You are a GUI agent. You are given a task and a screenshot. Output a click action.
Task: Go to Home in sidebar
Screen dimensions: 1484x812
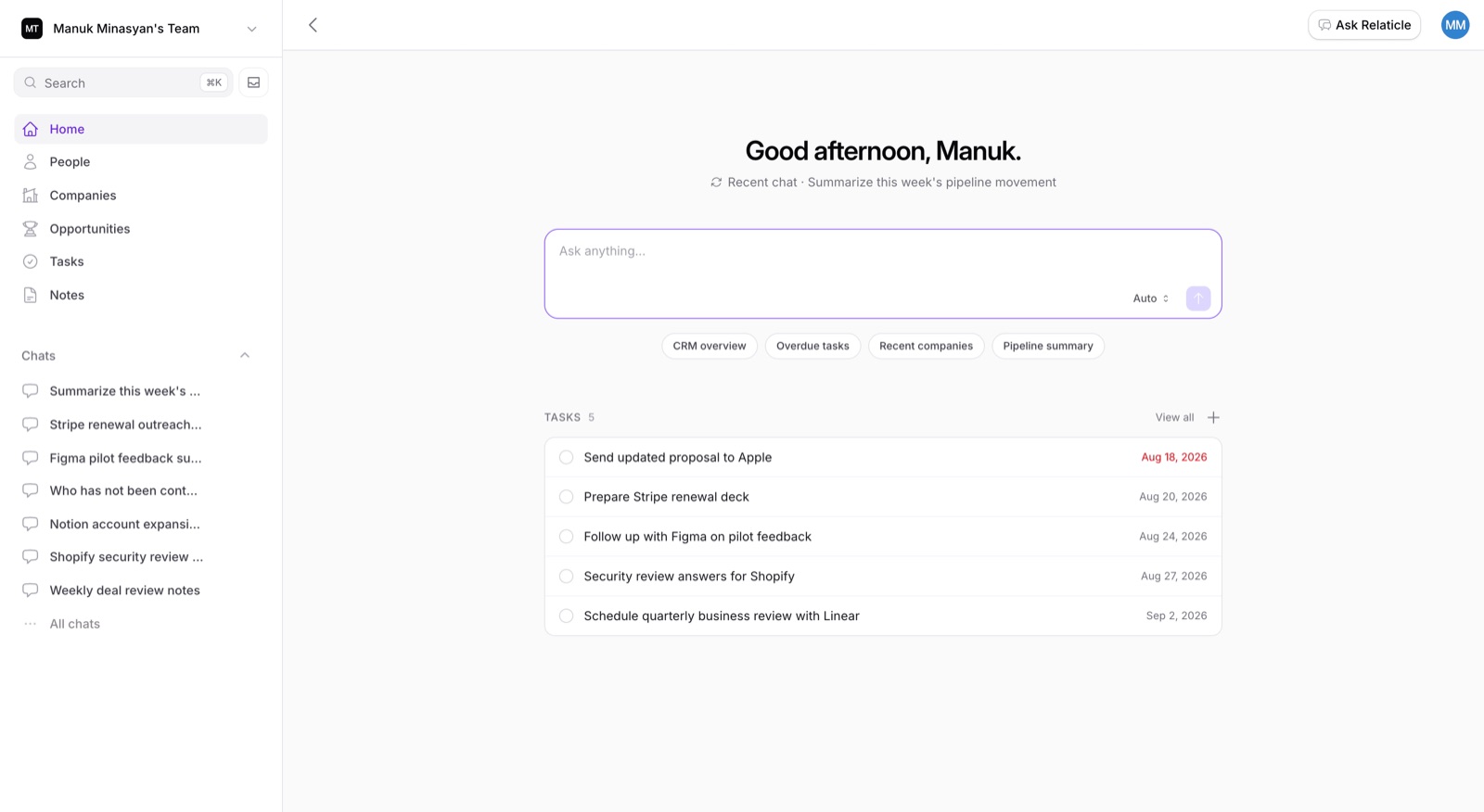coord(141,129)
